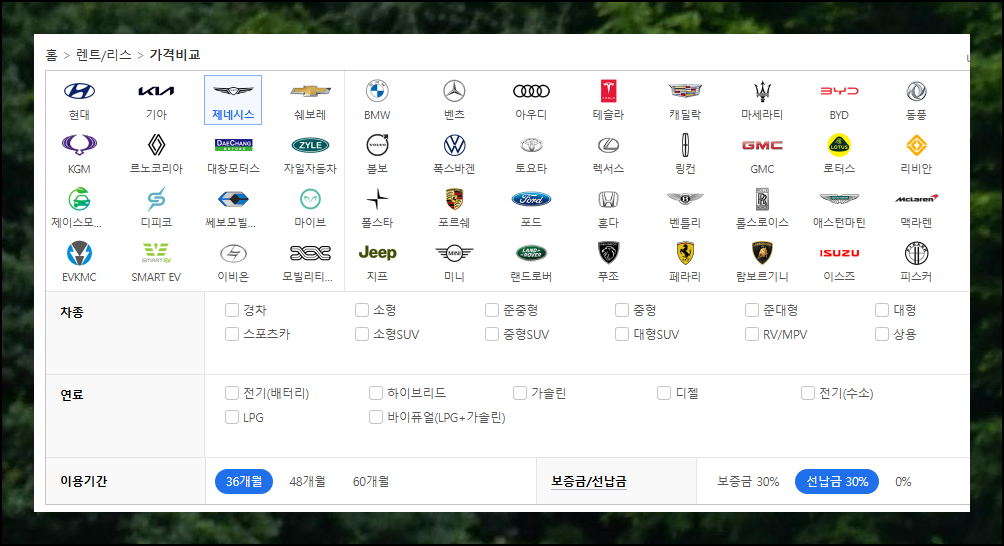This screenshot has width=1004, height=546.
Task: Pick the Toyota (토요타) brand icon
Action: click(x=531, y=145)
